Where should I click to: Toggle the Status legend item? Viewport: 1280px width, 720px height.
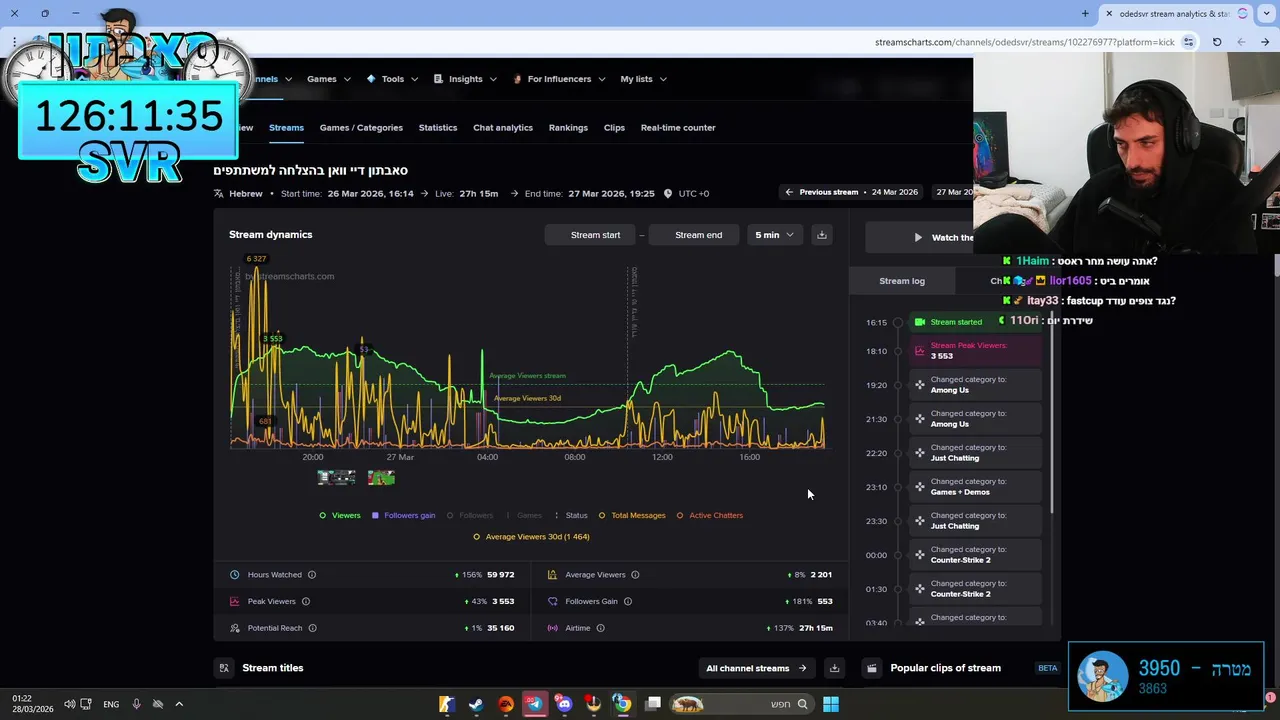click(571, 515)
